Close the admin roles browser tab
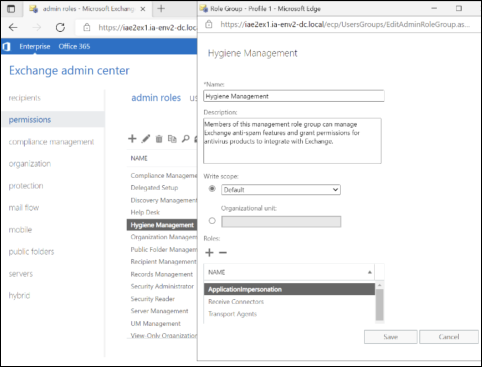Image resolution: width=482 pixels, height=367 pixels. pyautogui.click(x=143, y=9)
